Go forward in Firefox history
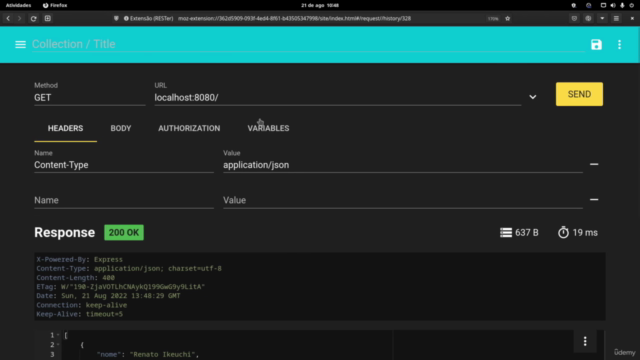640x360 pixels. (20, 18)
